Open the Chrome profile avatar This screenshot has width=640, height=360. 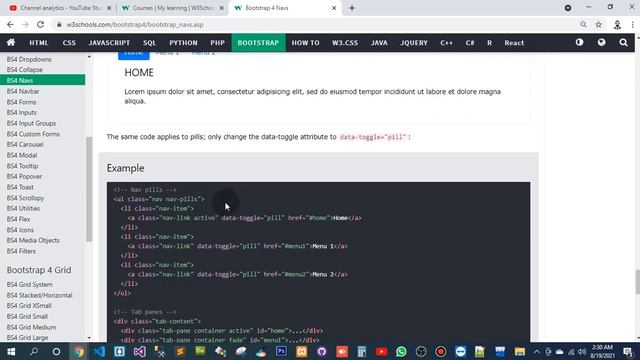coord(617,24)
